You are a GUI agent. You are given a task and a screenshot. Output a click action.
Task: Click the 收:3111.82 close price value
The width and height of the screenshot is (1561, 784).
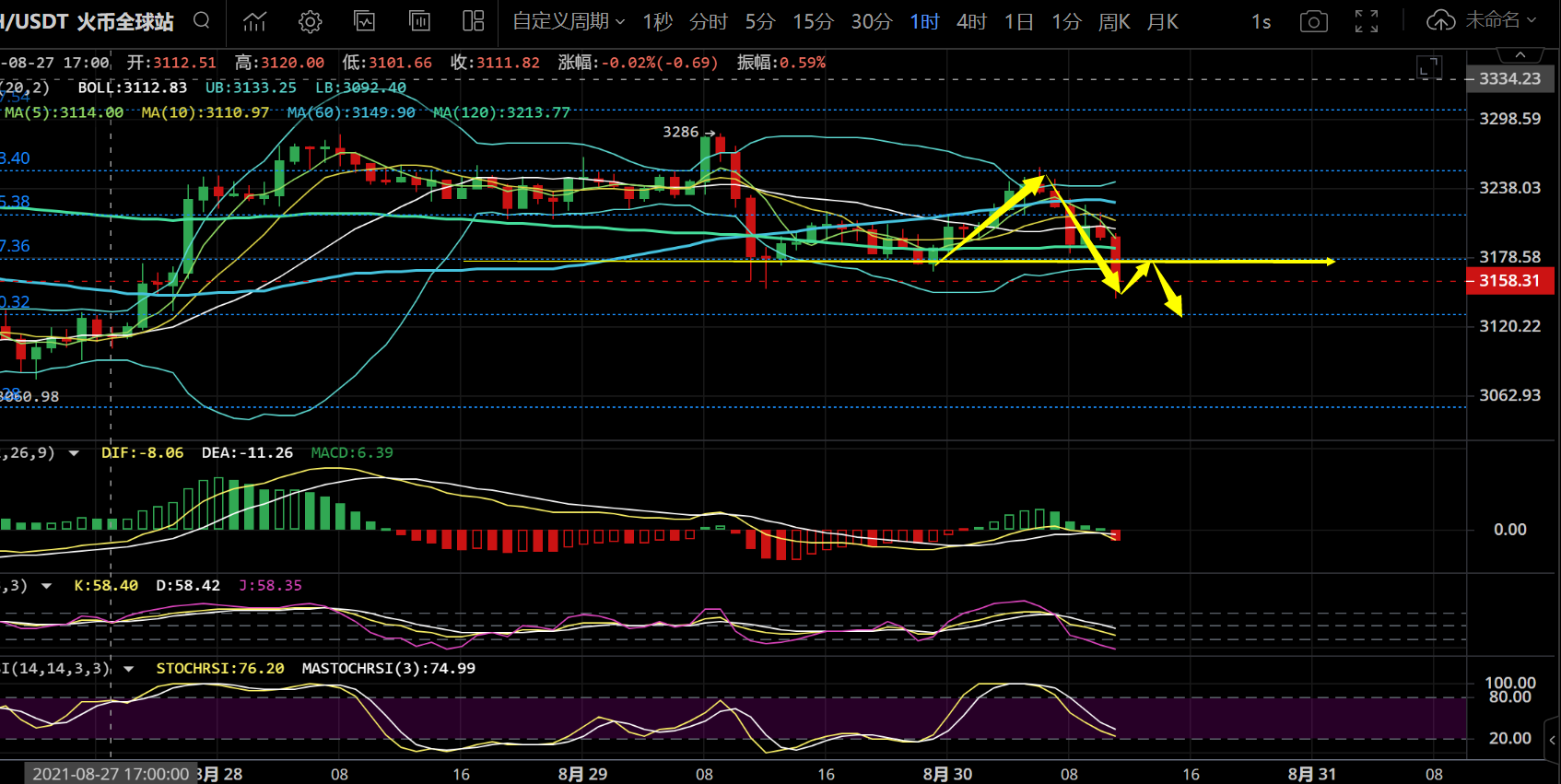click(495, 63)
